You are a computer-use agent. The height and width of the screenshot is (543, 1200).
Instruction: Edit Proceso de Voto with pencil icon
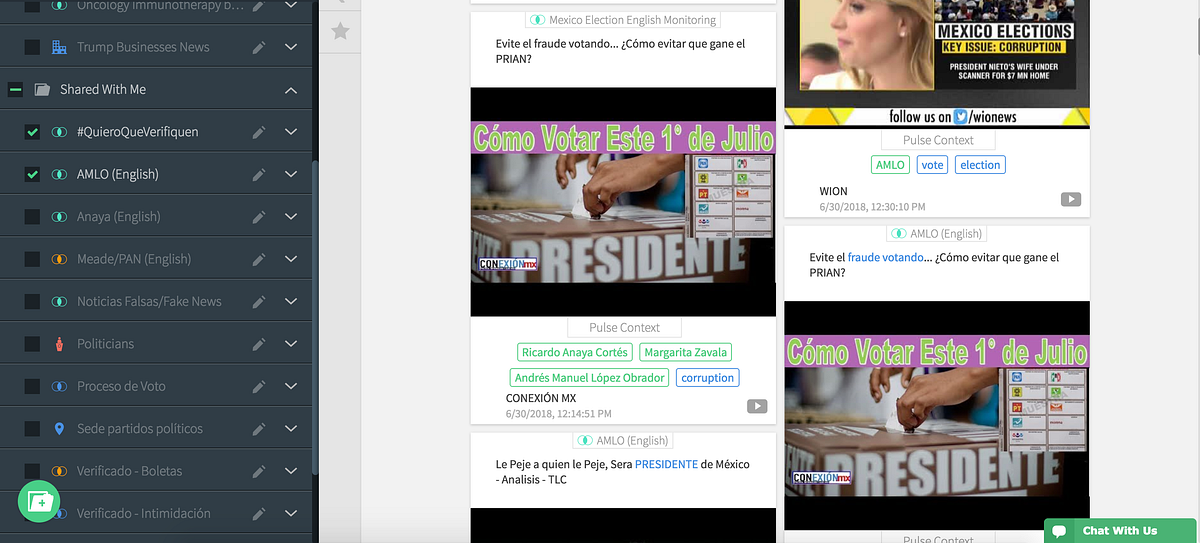[258, 386]
